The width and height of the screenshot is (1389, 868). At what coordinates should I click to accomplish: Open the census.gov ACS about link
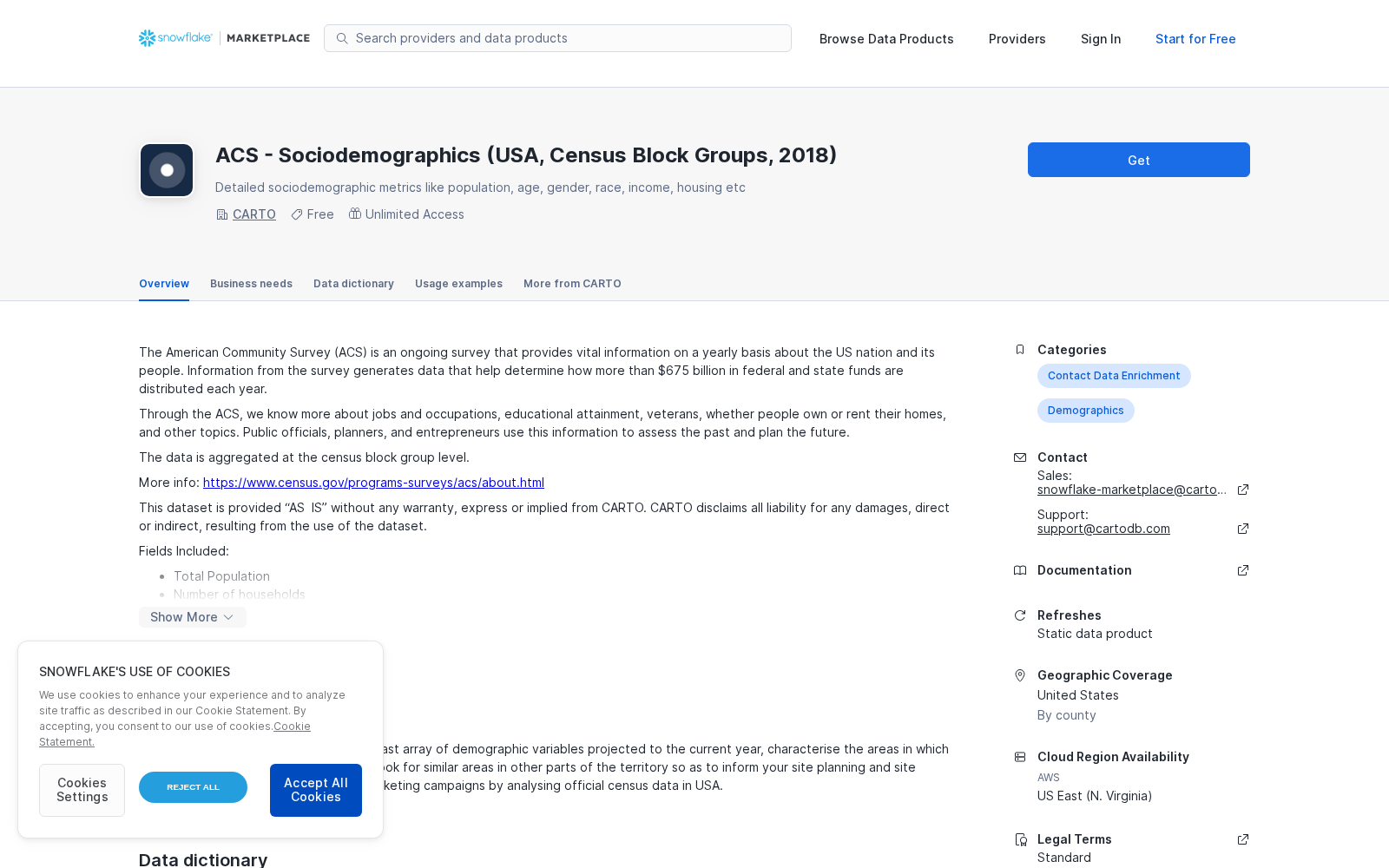[x=373, y=483]
